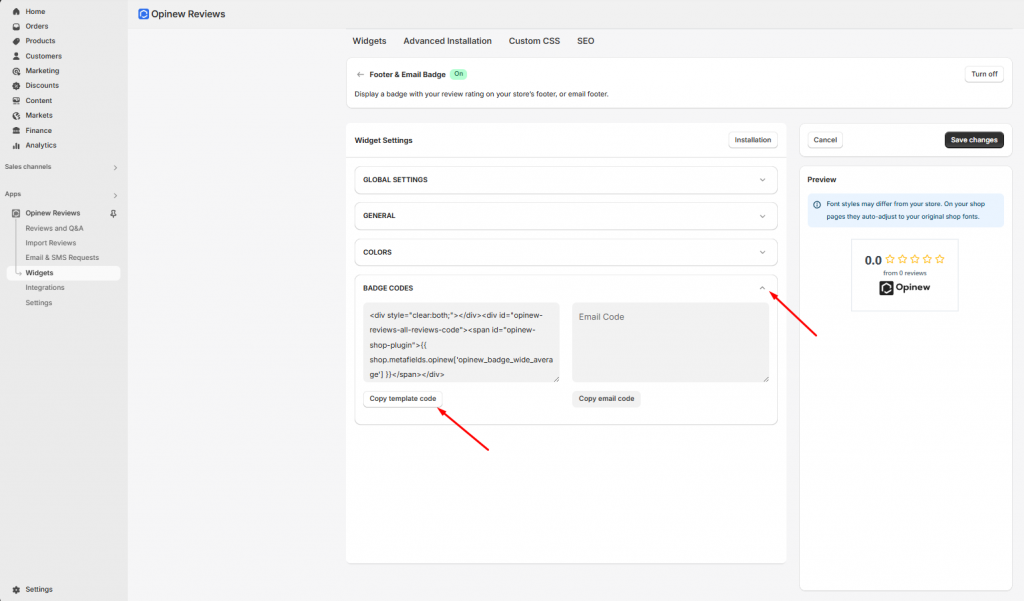Viewport: 1024px width, 601px height.
Task: Click the Markets globe icon
Action: click(16, 116)
